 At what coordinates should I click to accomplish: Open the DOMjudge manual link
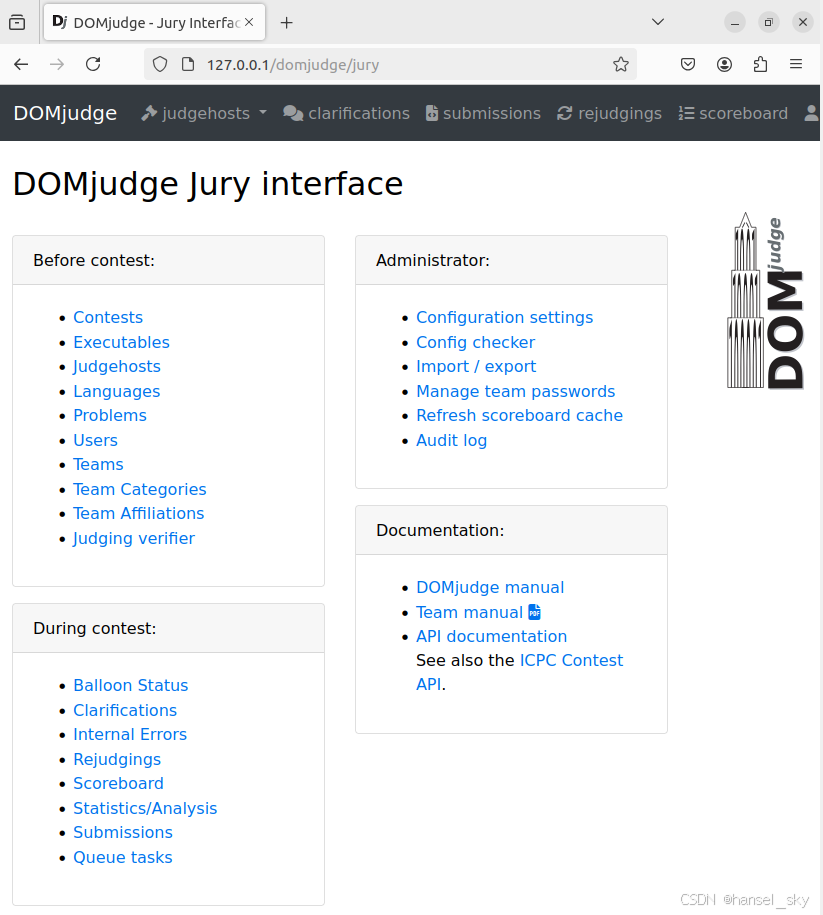coord(490,587)
